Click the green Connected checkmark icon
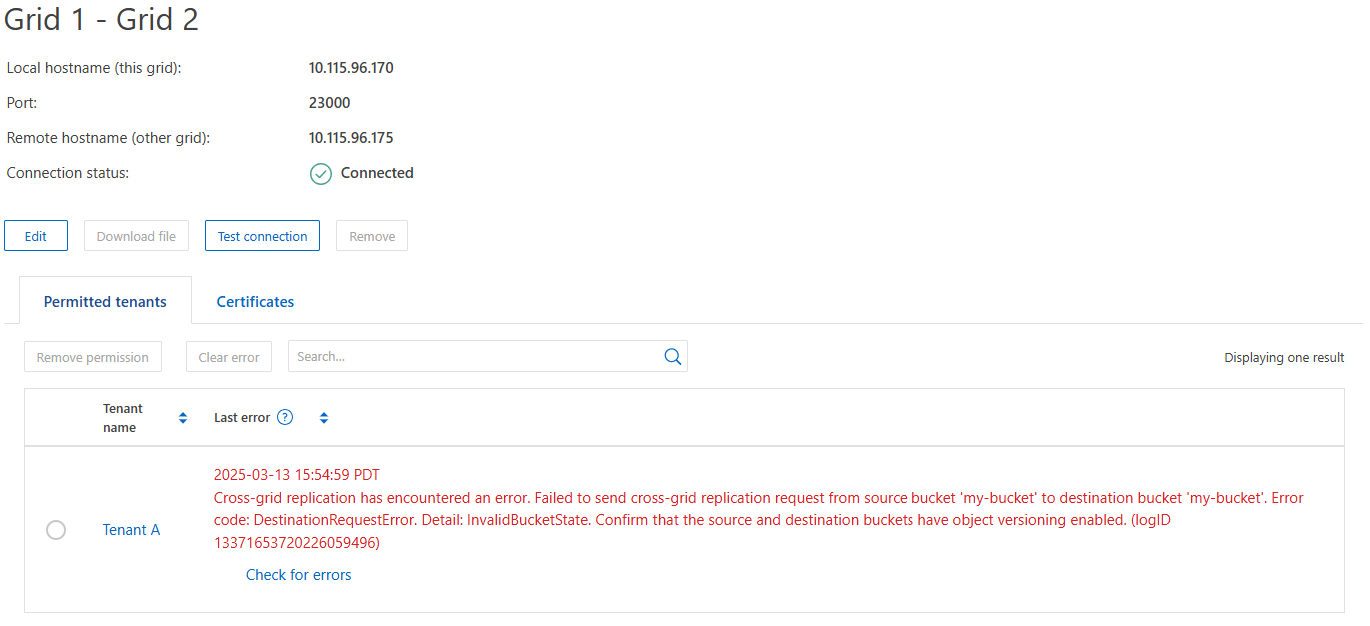The width and height of the screenshot is (1370, 626). [320, 174]
